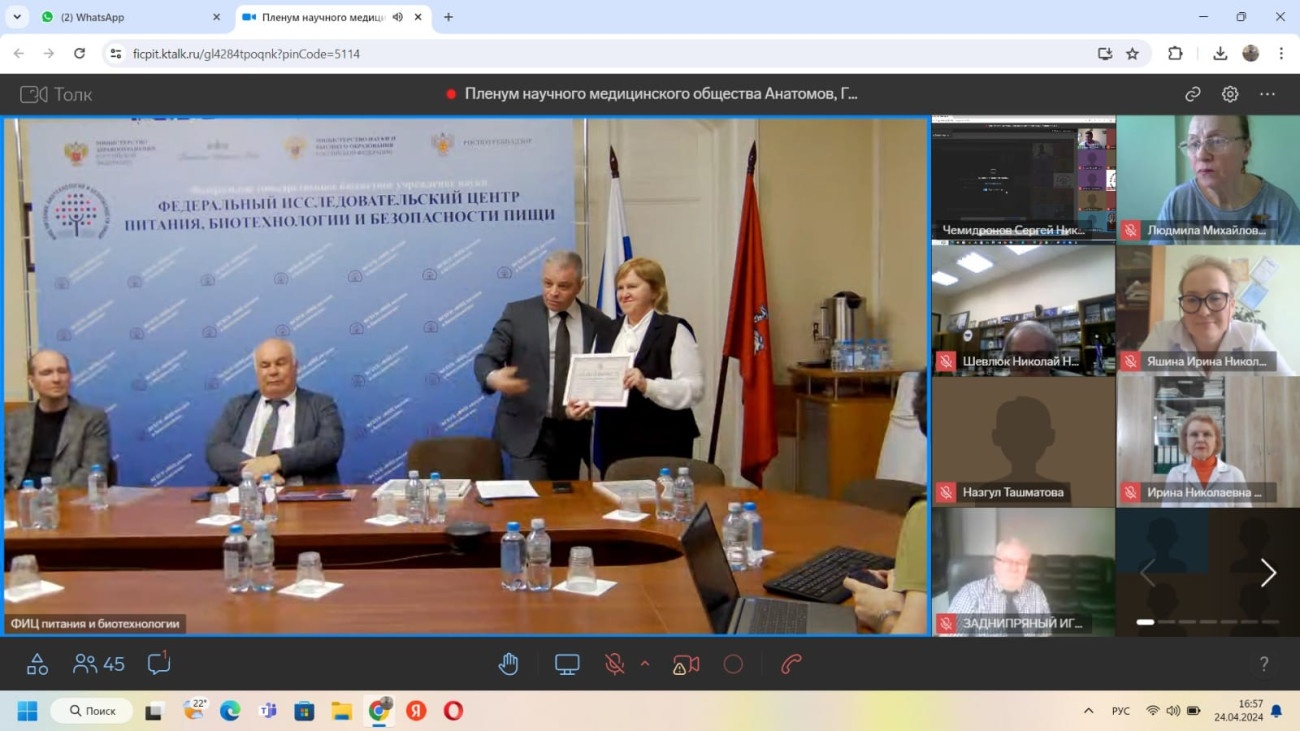Select Яшина Ирина participant video tile
The image size is (1300, 731).
pos(1207,311)
